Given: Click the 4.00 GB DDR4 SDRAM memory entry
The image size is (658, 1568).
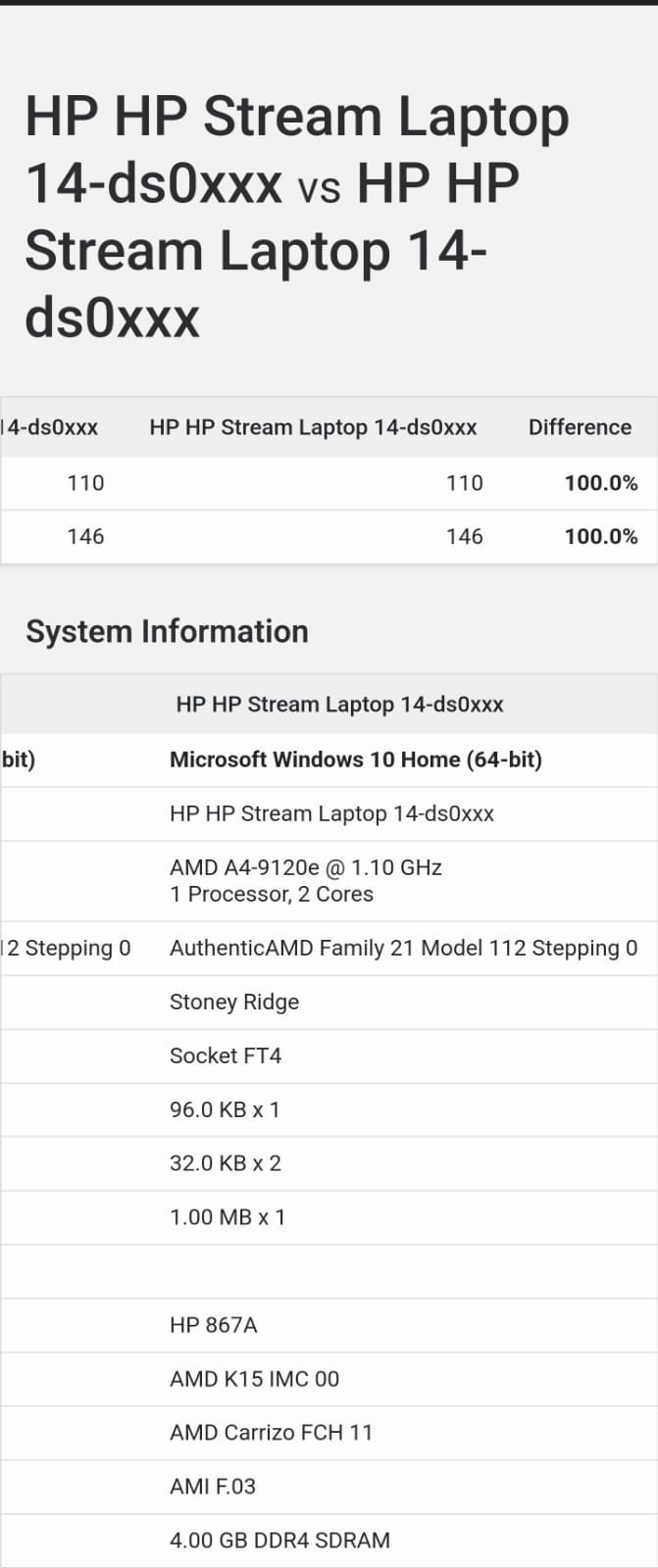Looking at the screenshot, I should 279,1541.
